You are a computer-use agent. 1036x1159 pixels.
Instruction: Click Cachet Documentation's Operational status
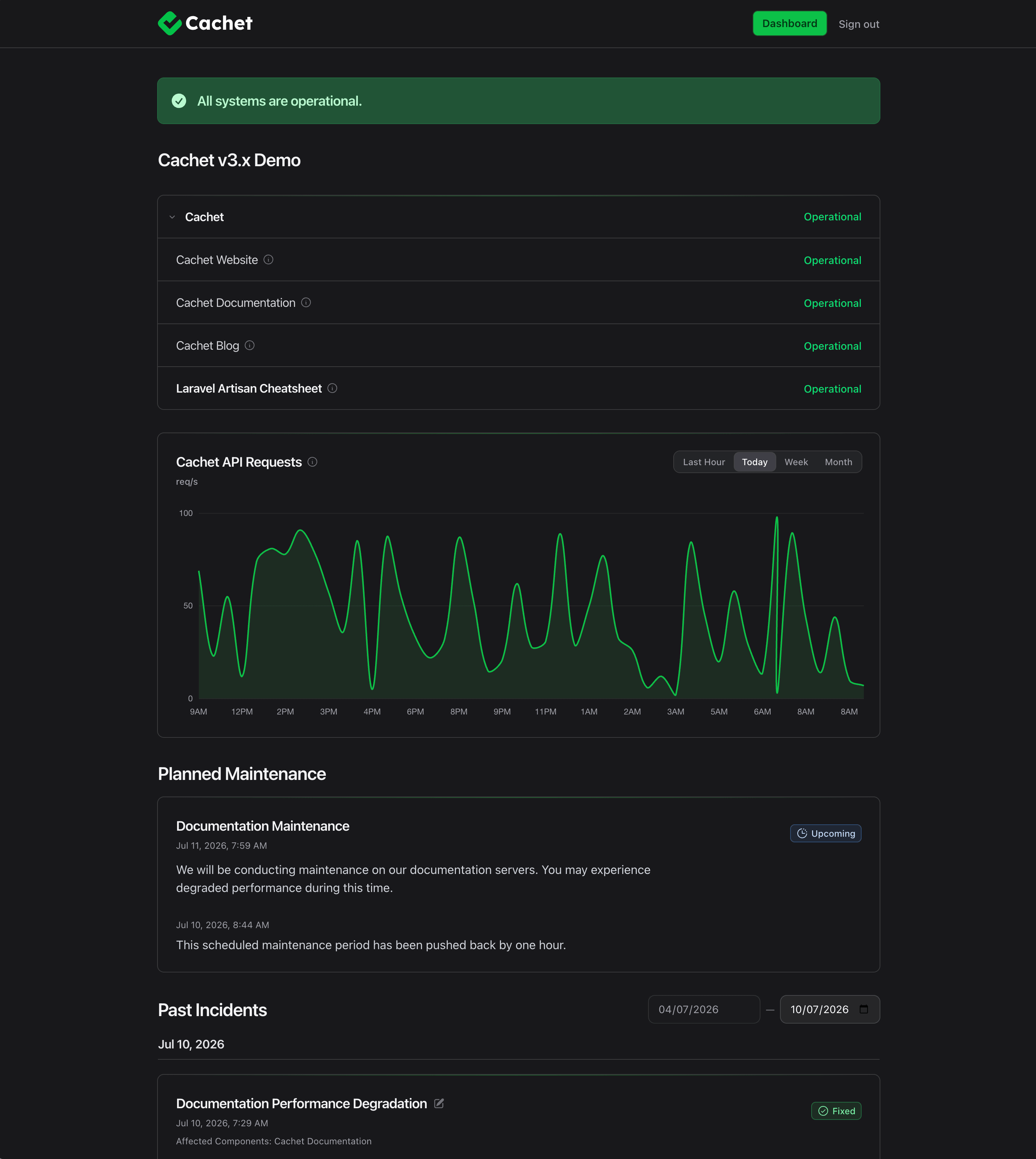click(832, 303)
